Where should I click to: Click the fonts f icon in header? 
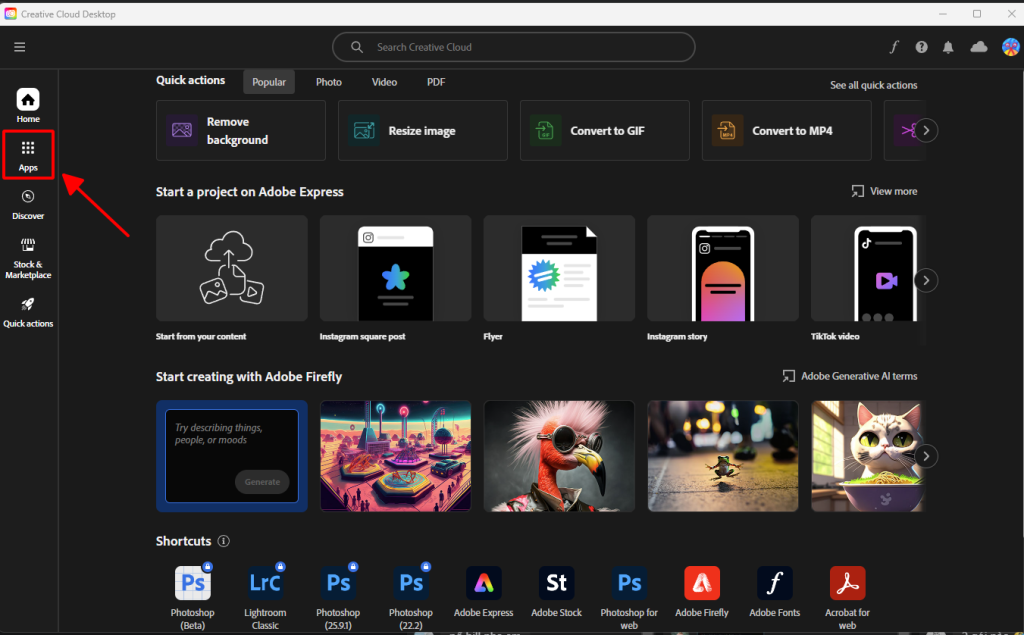point(893,47)
